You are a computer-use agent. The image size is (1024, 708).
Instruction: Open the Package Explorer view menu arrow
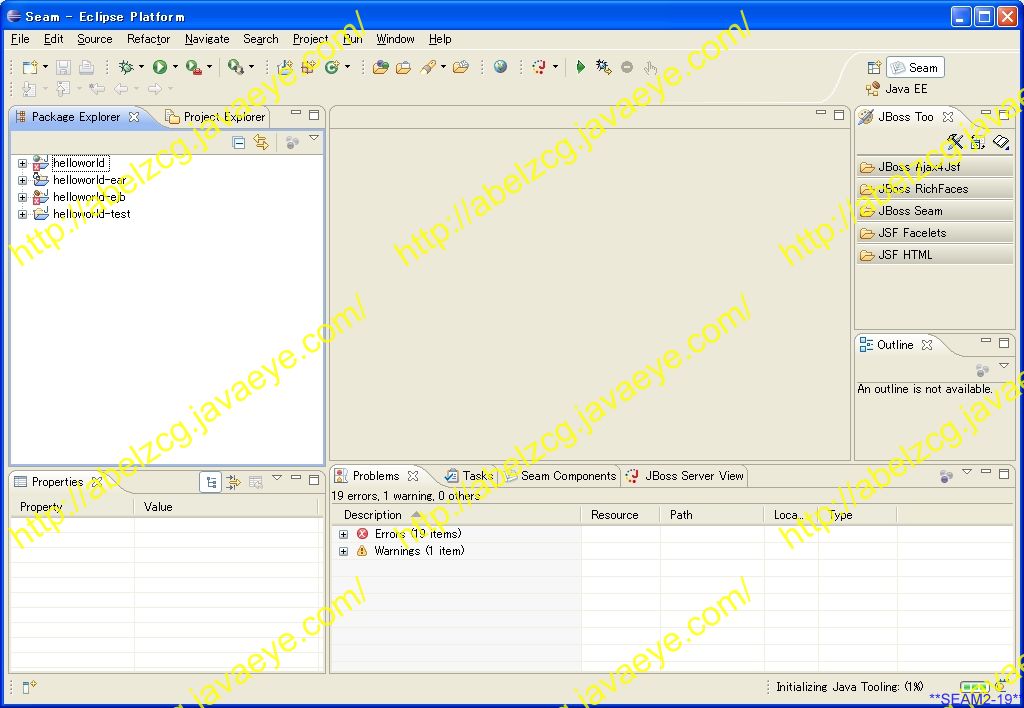coord(314,138)
